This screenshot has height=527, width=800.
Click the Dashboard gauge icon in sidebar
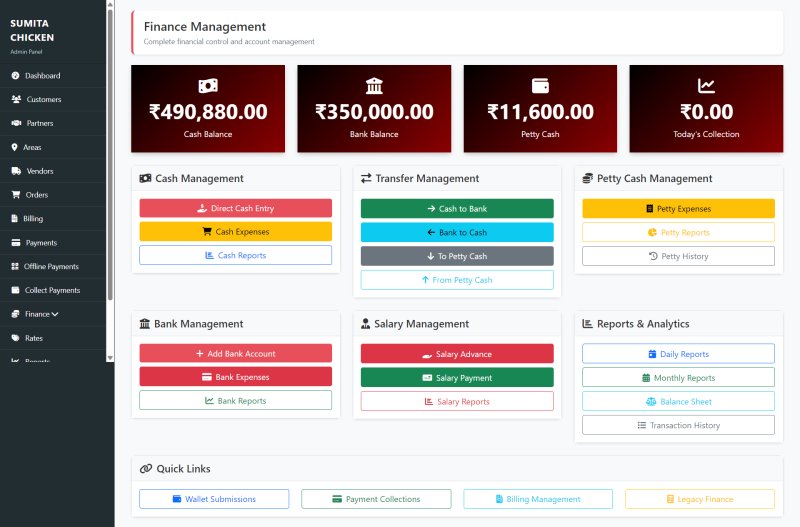click(x=16, y=76)
